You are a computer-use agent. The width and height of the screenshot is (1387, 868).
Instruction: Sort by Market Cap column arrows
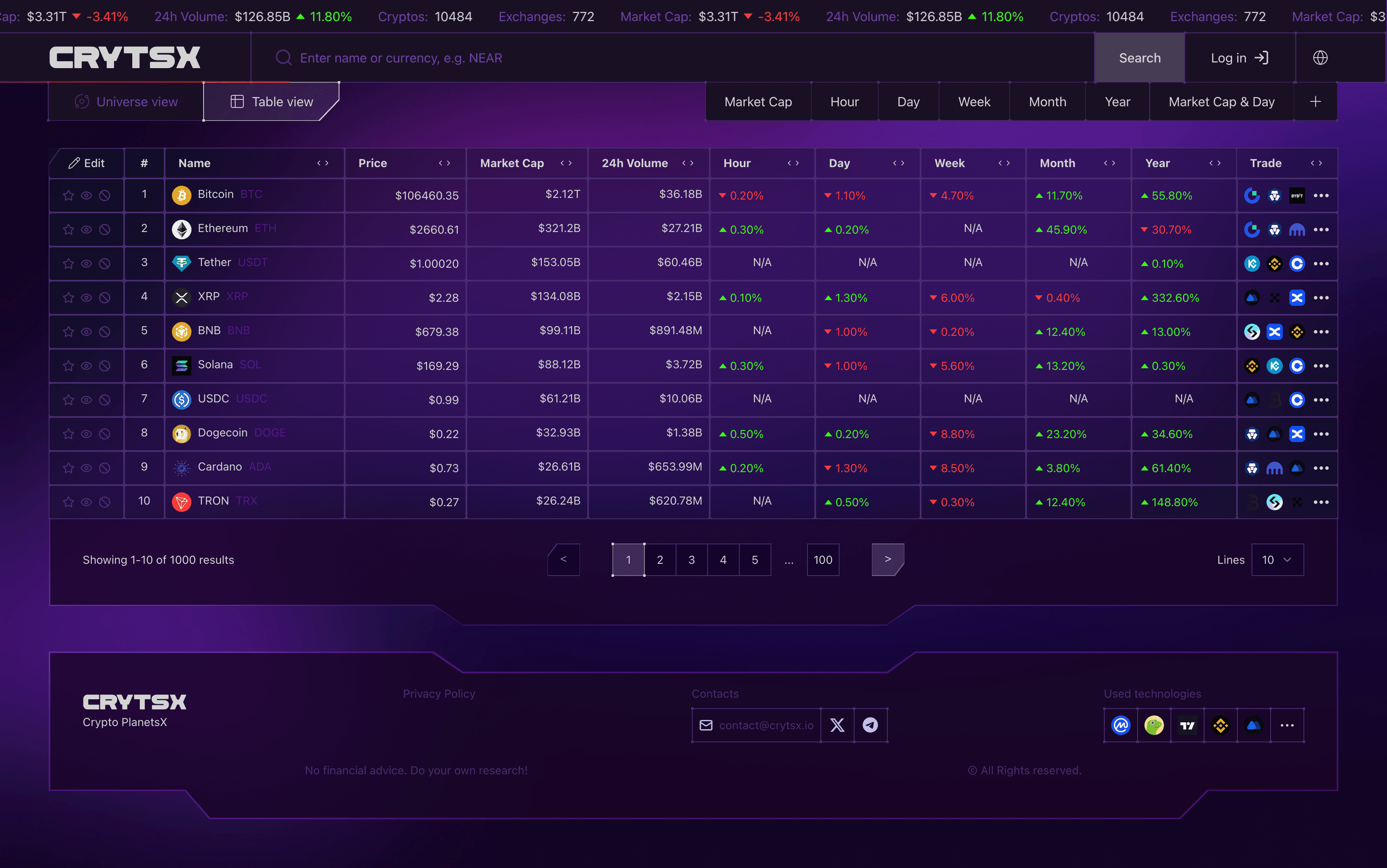[567, 163]
